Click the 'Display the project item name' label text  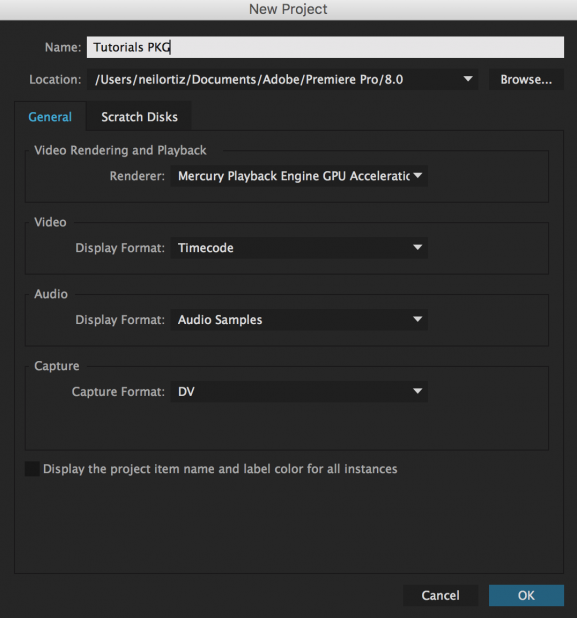pos(220,469)
